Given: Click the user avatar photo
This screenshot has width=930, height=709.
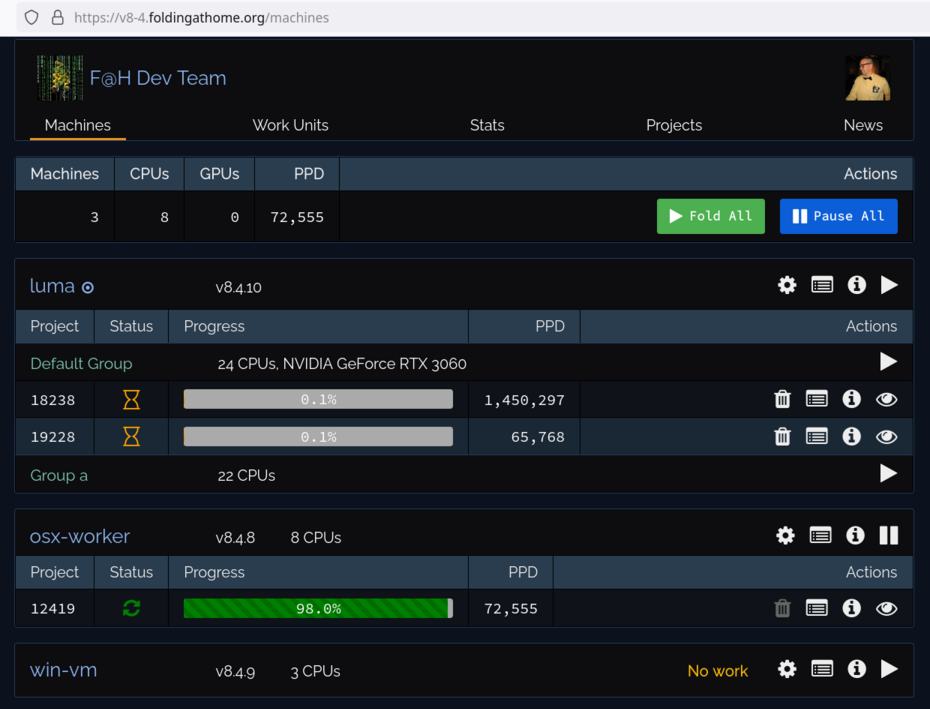Looking at the screenshot, I should pos(867,78).
